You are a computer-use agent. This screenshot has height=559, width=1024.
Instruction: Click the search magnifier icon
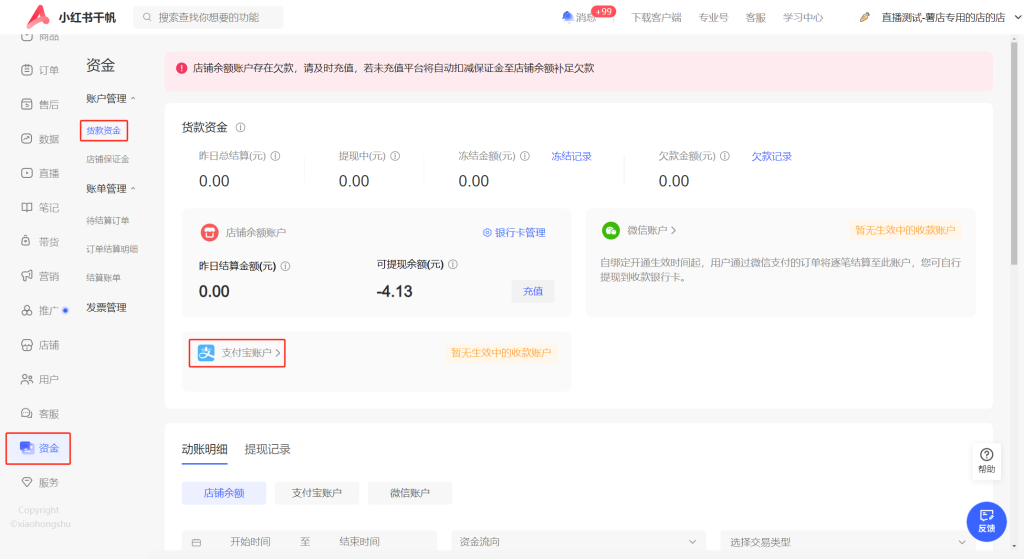pos(147,17)
